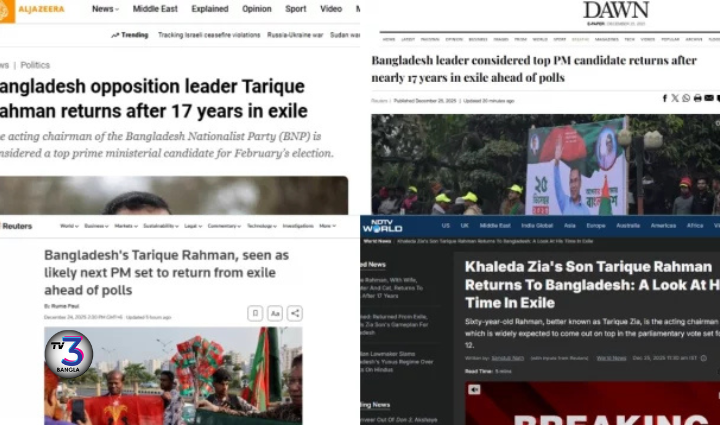Bookmark the Reuters article
Screen dimensions: 720x425
pyautogui.click(x=255, y=313)
